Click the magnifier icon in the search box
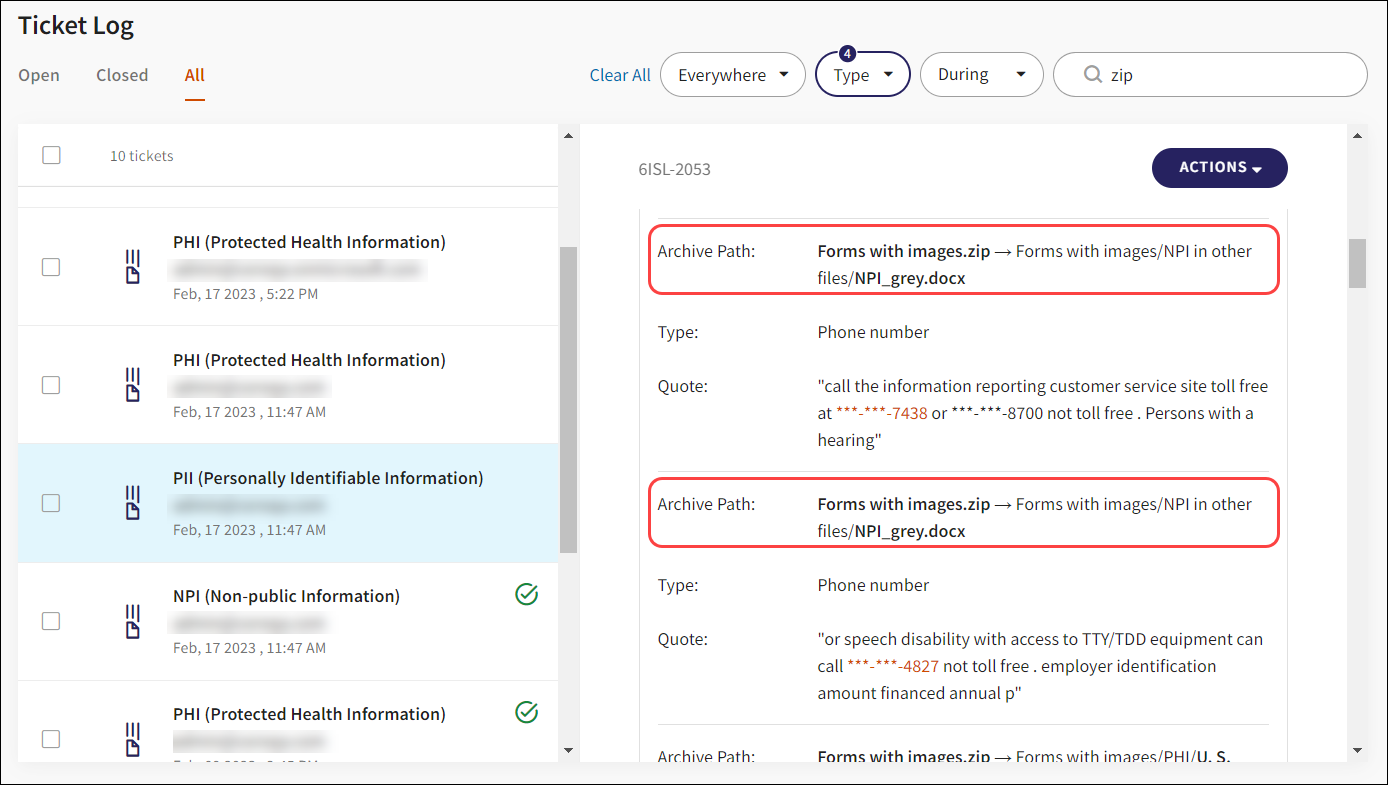1388x785 pixels. pos(1092,75)
